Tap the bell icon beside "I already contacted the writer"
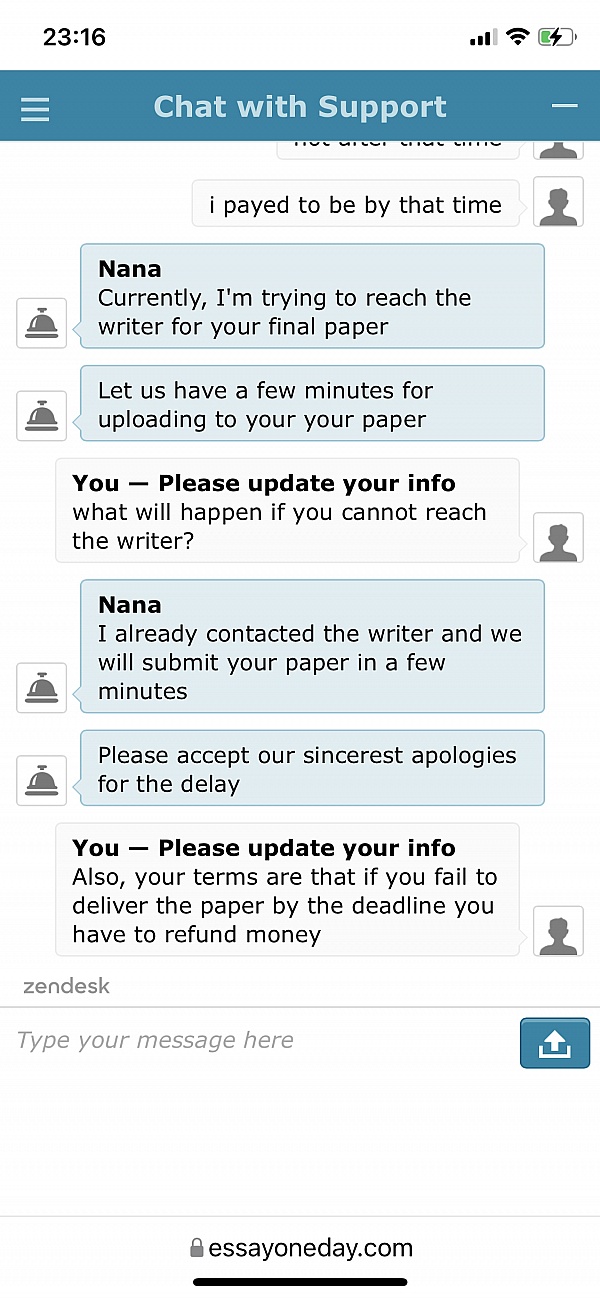This screenshot has width=600, height=1299. pyautogui.click(x=42, y=687)
